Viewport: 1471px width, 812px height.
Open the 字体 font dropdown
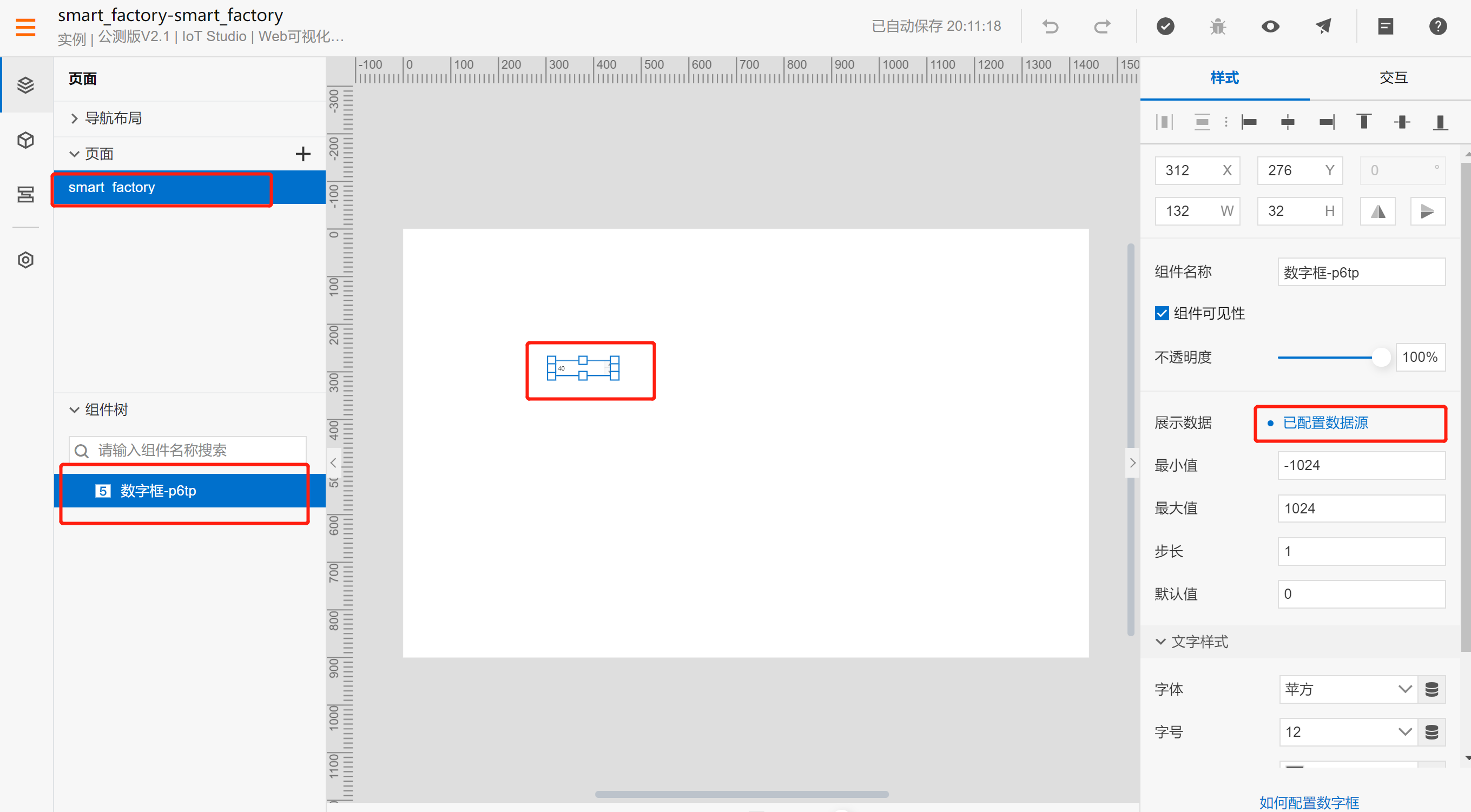point(1348,689)
